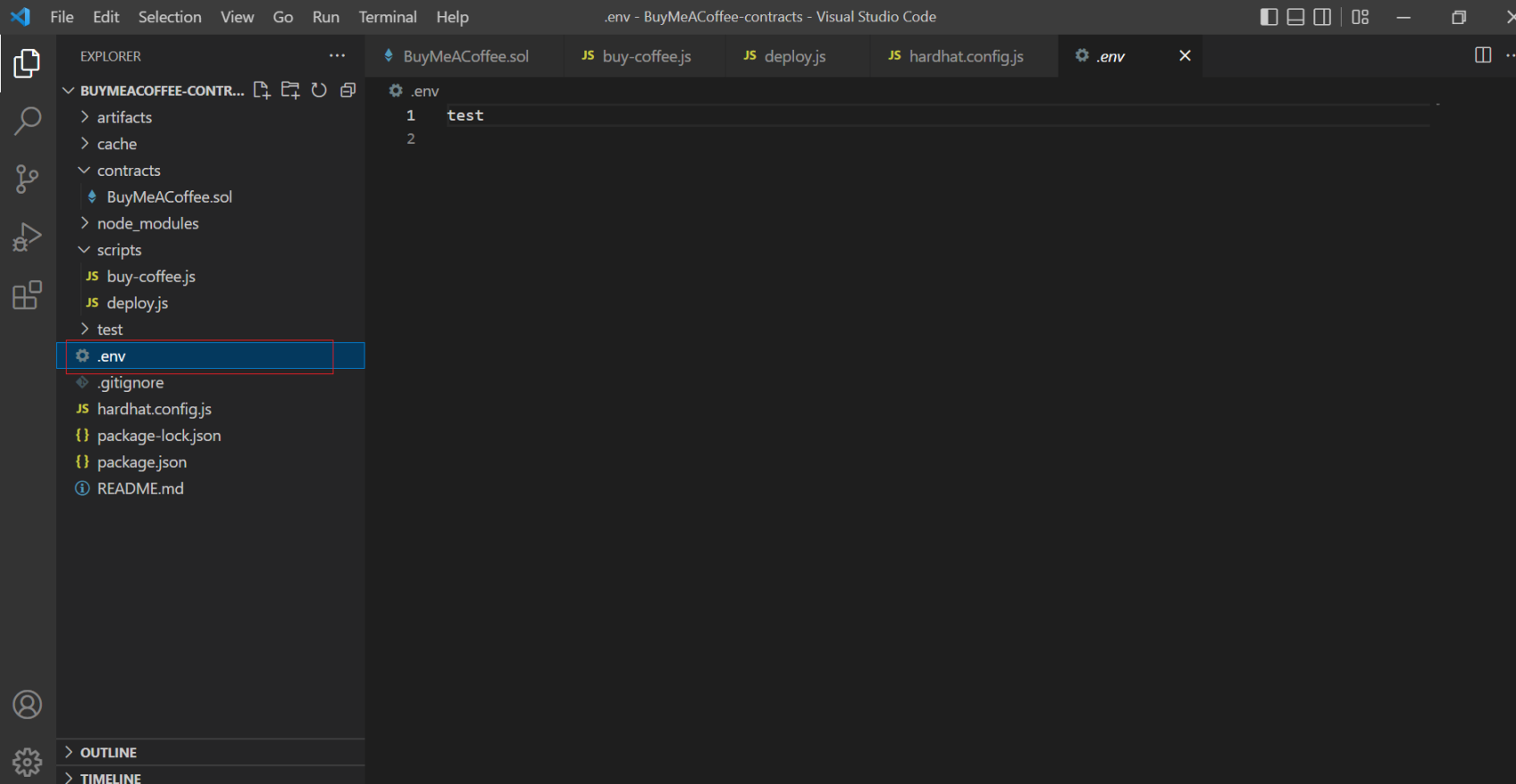Switch to the hardhat.config.js tab
Viewport: 1516px width, 784px height.
click(965, 56)
